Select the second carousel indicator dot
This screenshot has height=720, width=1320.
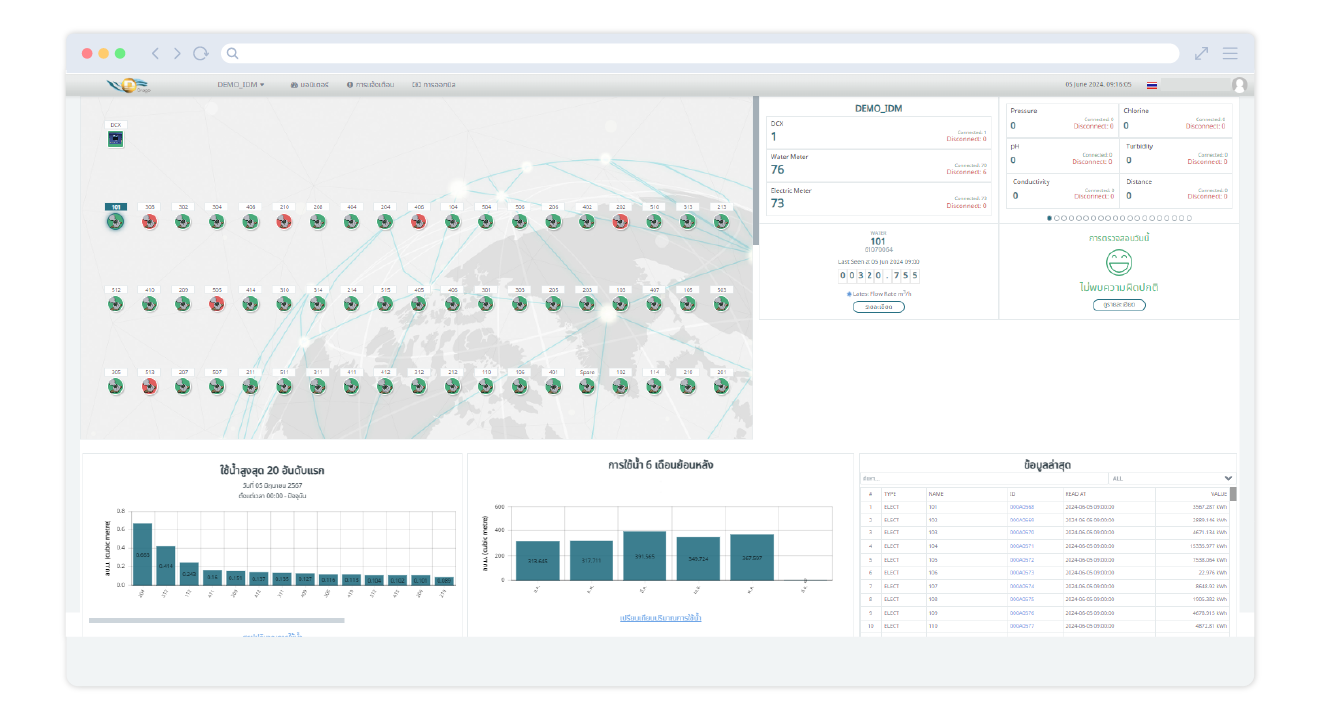coord(1057,217)
